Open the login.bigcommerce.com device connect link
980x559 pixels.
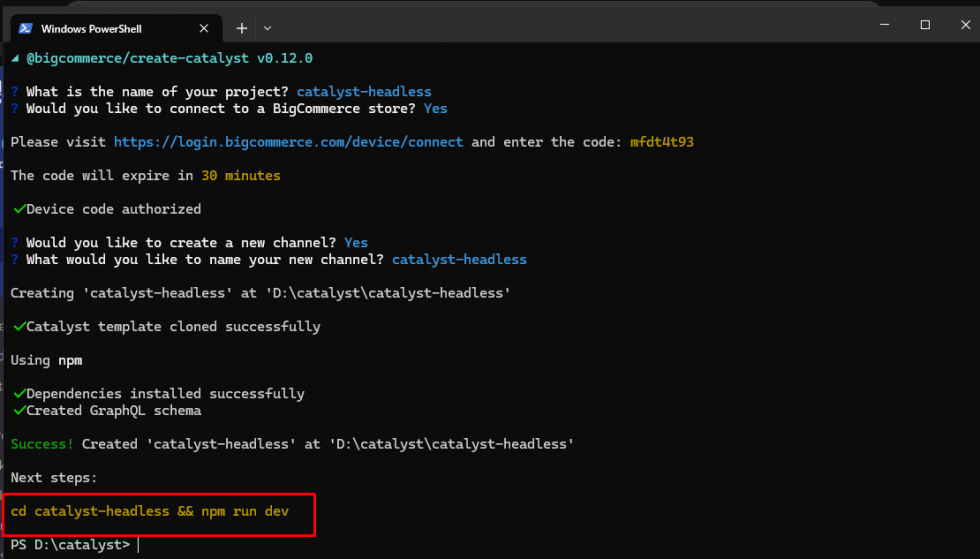pyautogui.click(x=288, y=142)
